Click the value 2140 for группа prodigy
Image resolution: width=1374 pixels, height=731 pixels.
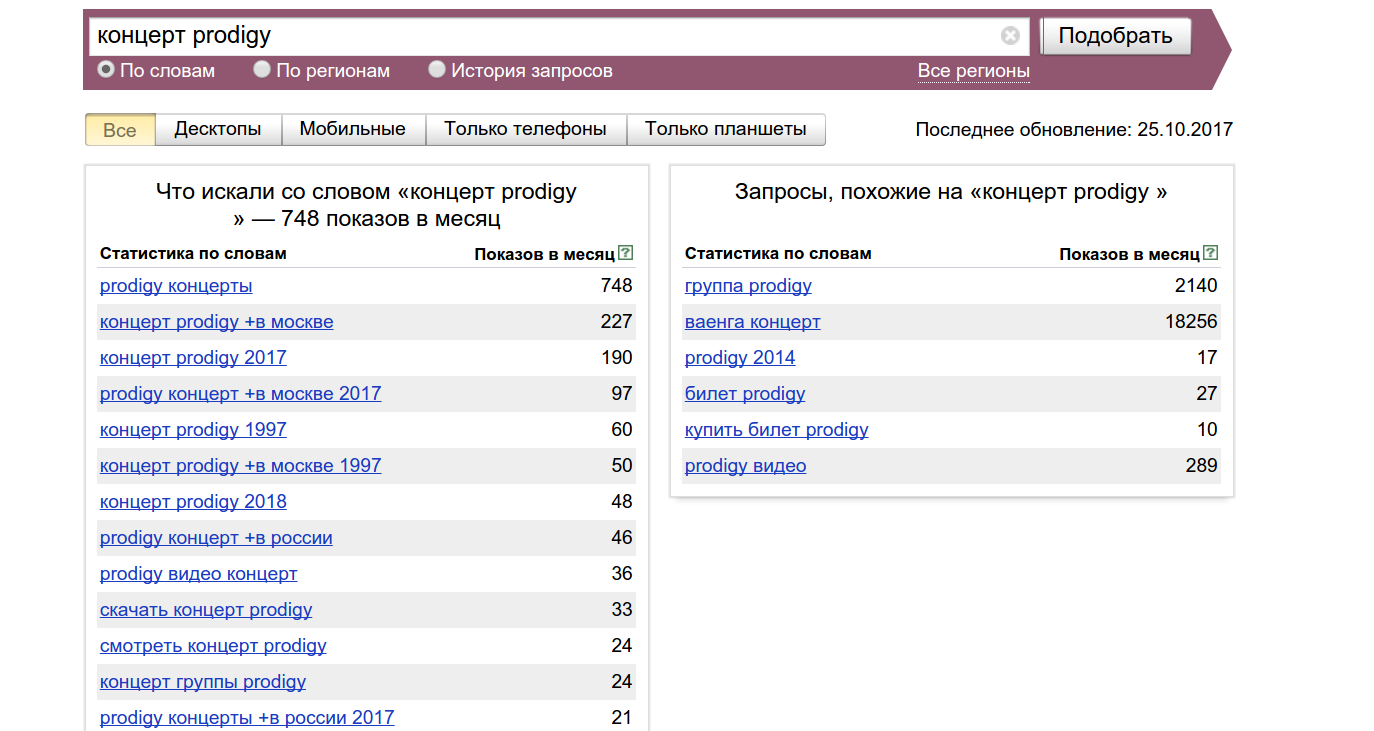pyautogui.click(x=1196, y=286)
